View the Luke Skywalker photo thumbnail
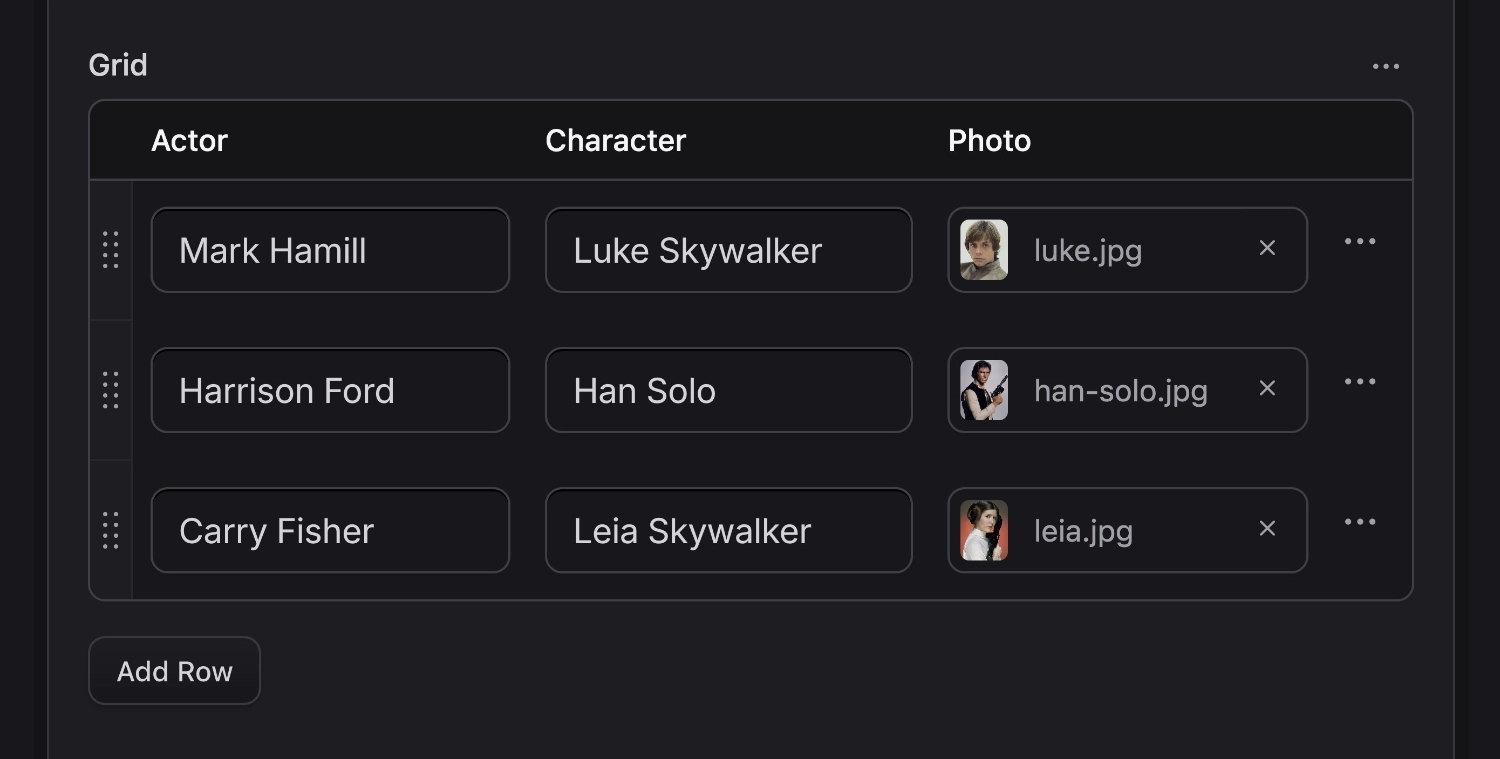 point(984,249)
